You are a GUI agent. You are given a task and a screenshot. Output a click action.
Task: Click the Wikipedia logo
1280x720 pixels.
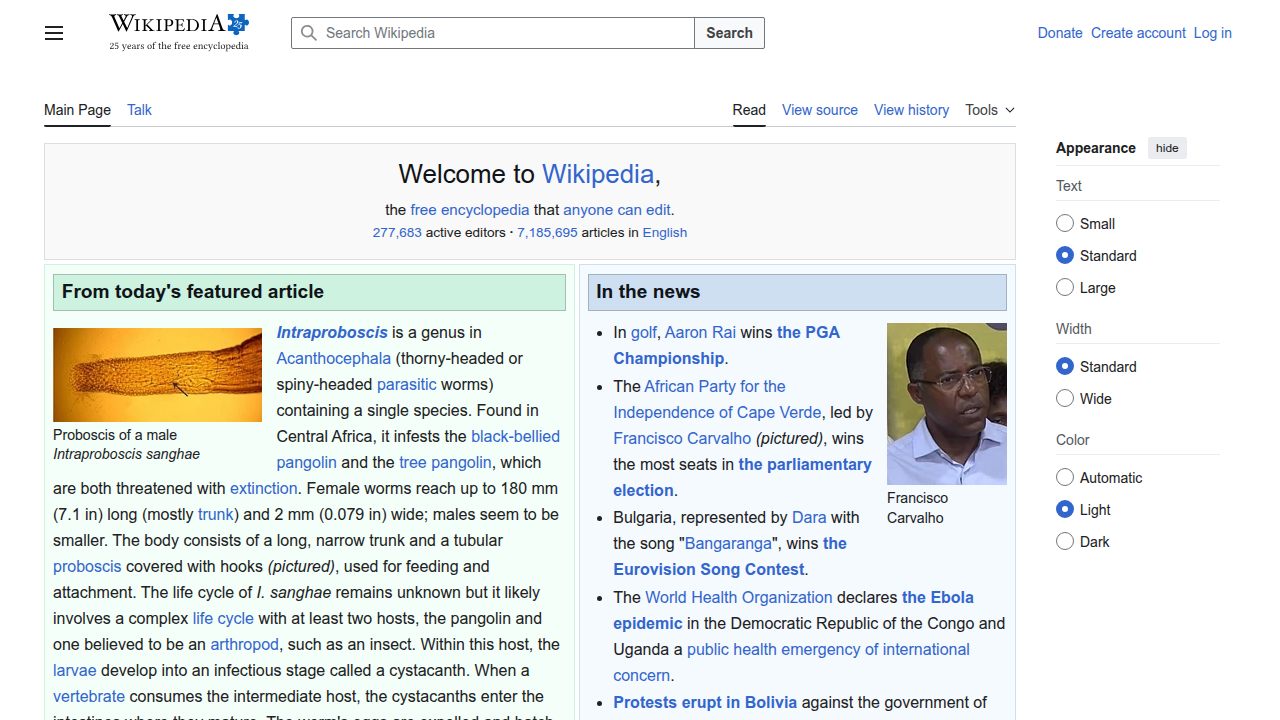pos(179,32)
